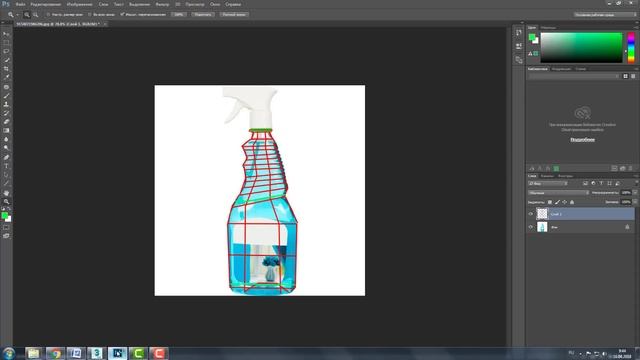Viewport: 640px width, 360px height.
Task: Select the History Brush tool
Action: coord(6,113)
